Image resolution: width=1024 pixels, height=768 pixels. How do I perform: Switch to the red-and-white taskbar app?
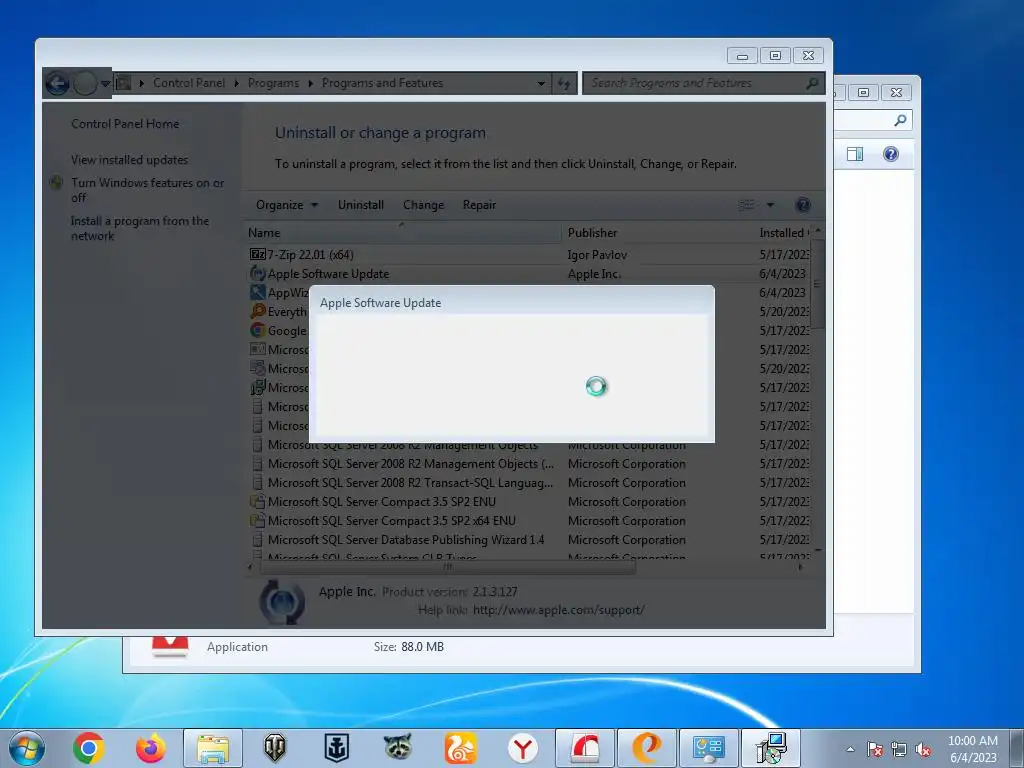pos(584,748)
